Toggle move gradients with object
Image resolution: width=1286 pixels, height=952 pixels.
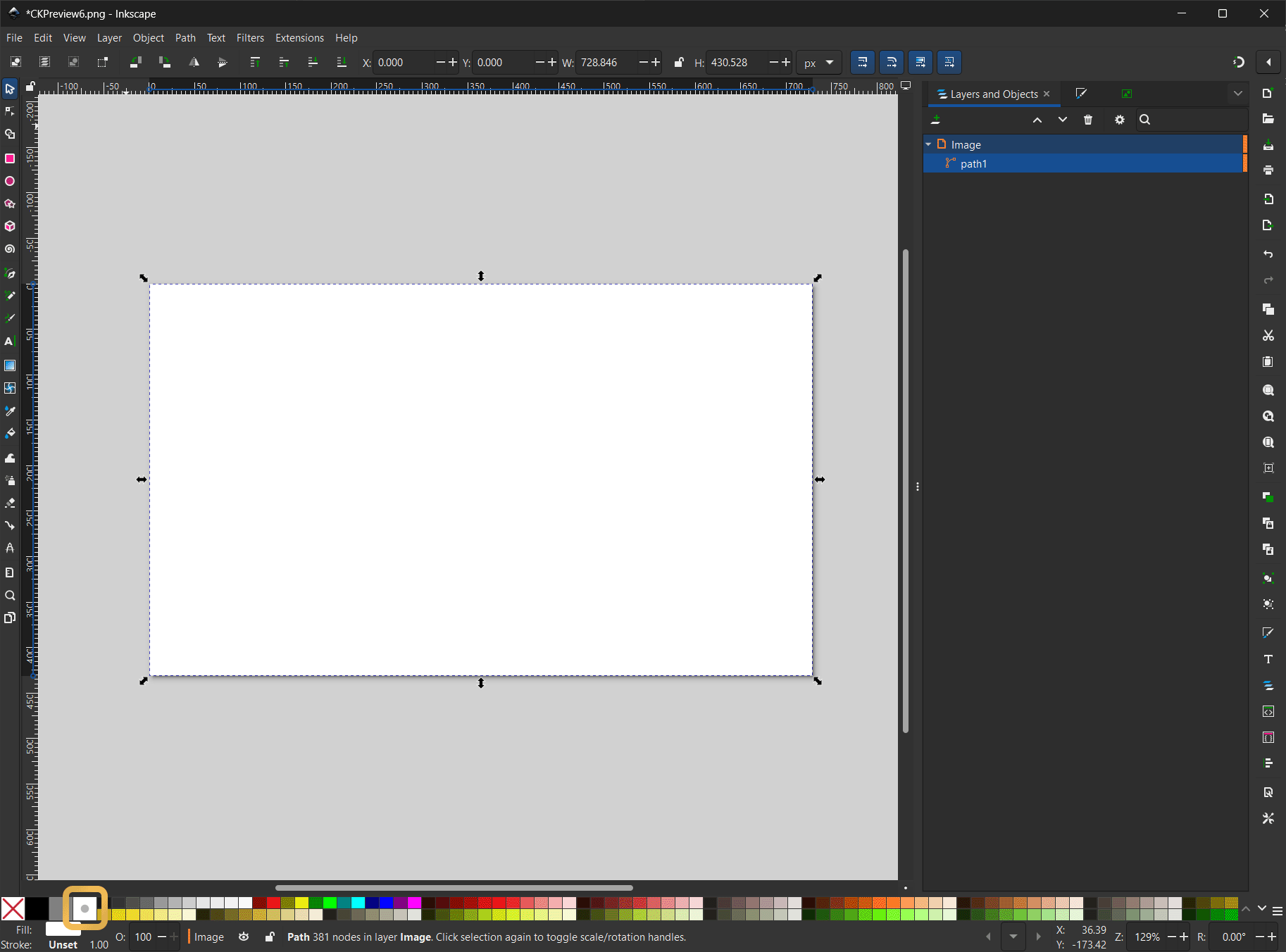tap(920, 62)
